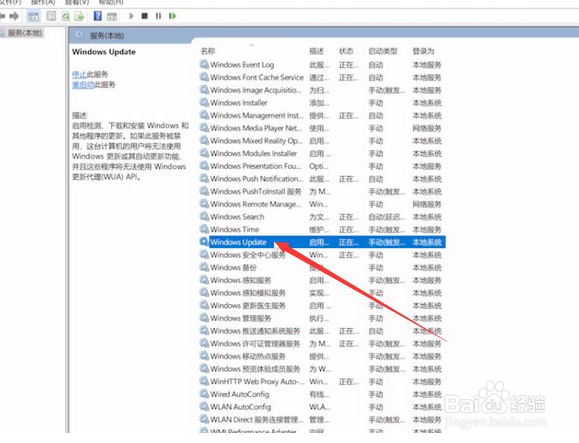This screenshot has width=579, height=443.
Task: Sort by the 描述 column header
Action: click(x=316, y=51)
